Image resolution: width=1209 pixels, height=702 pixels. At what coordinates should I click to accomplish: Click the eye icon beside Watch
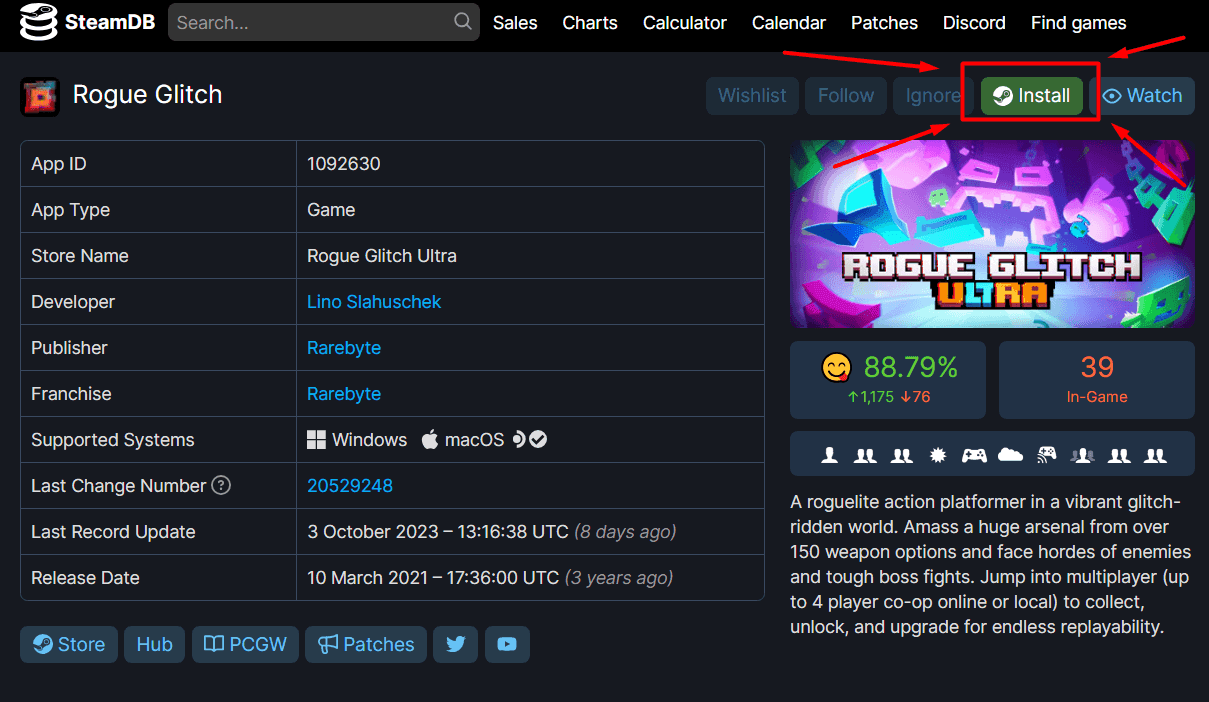pyautogui.click(x=1112, y=96)
